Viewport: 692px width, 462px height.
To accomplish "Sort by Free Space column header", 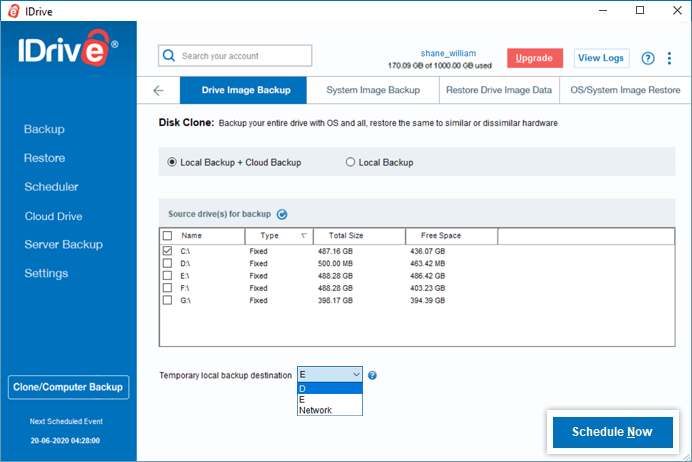I will point(451,236).
